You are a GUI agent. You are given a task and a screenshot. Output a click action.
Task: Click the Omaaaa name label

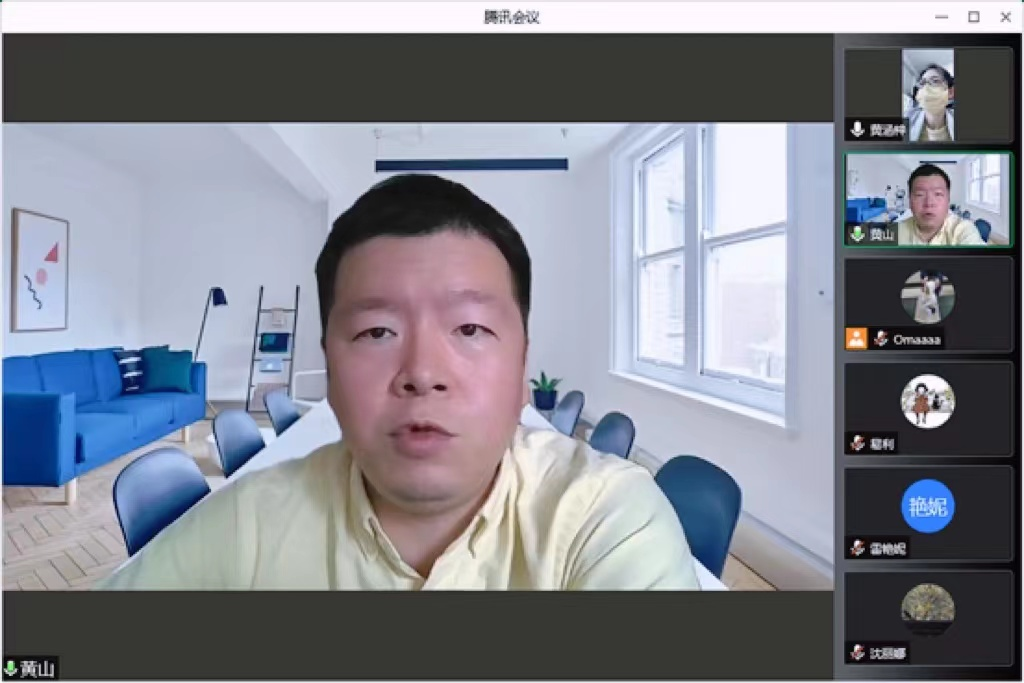(916, 338)
